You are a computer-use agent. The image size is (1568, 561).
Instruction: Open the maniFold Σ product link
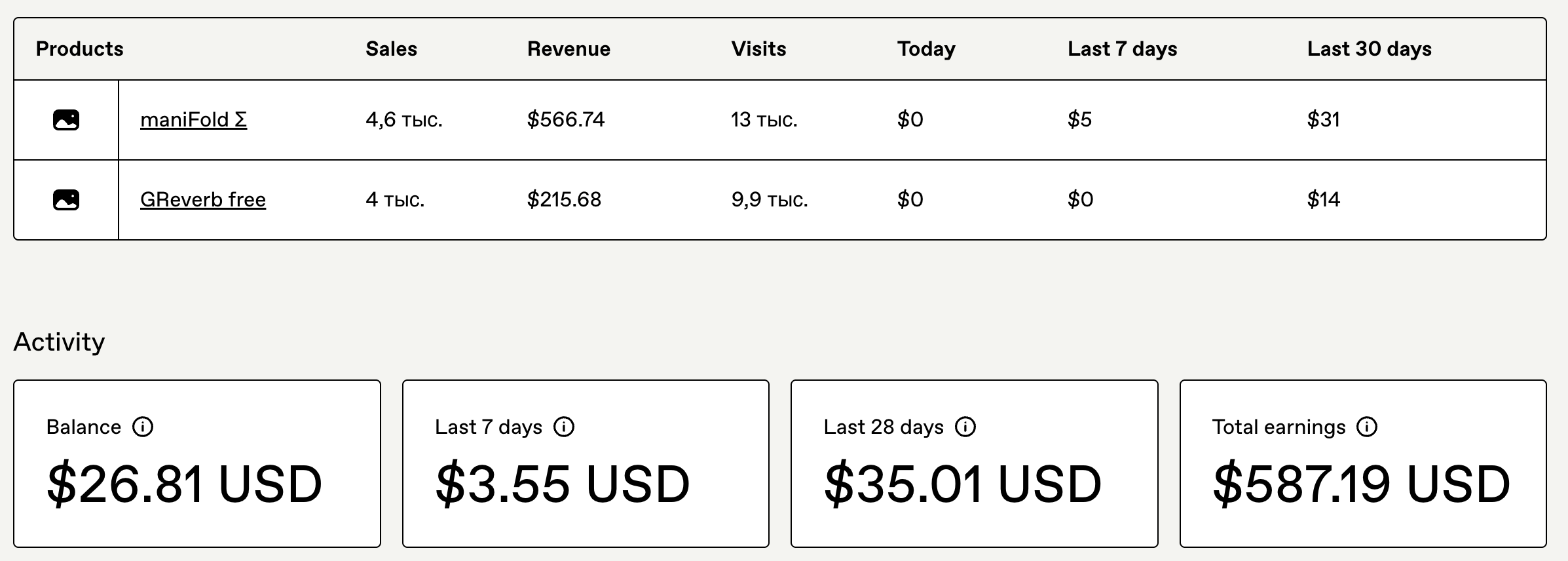193,120
